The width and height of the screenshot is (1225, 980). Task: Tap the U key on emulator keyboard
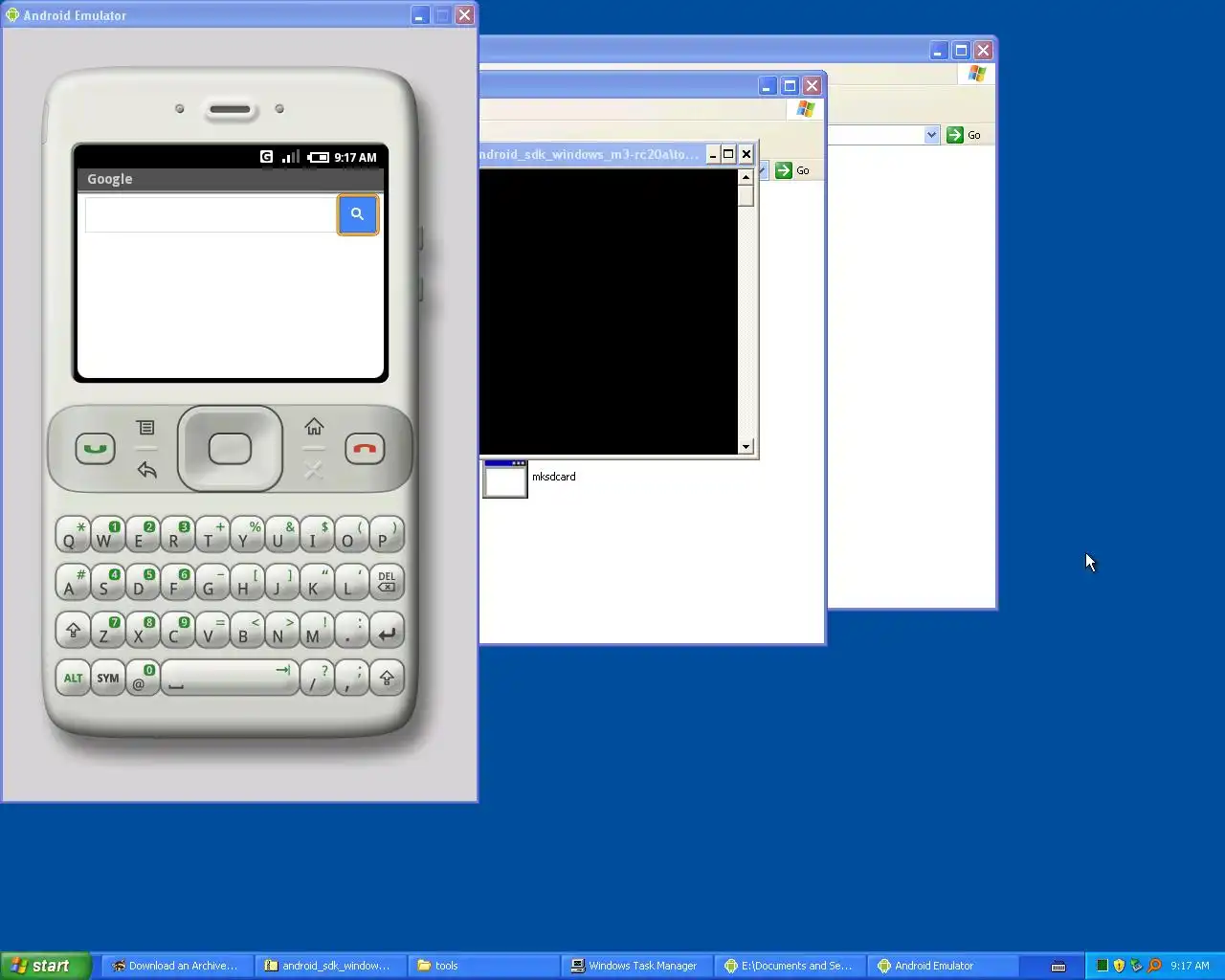(281, 535)
